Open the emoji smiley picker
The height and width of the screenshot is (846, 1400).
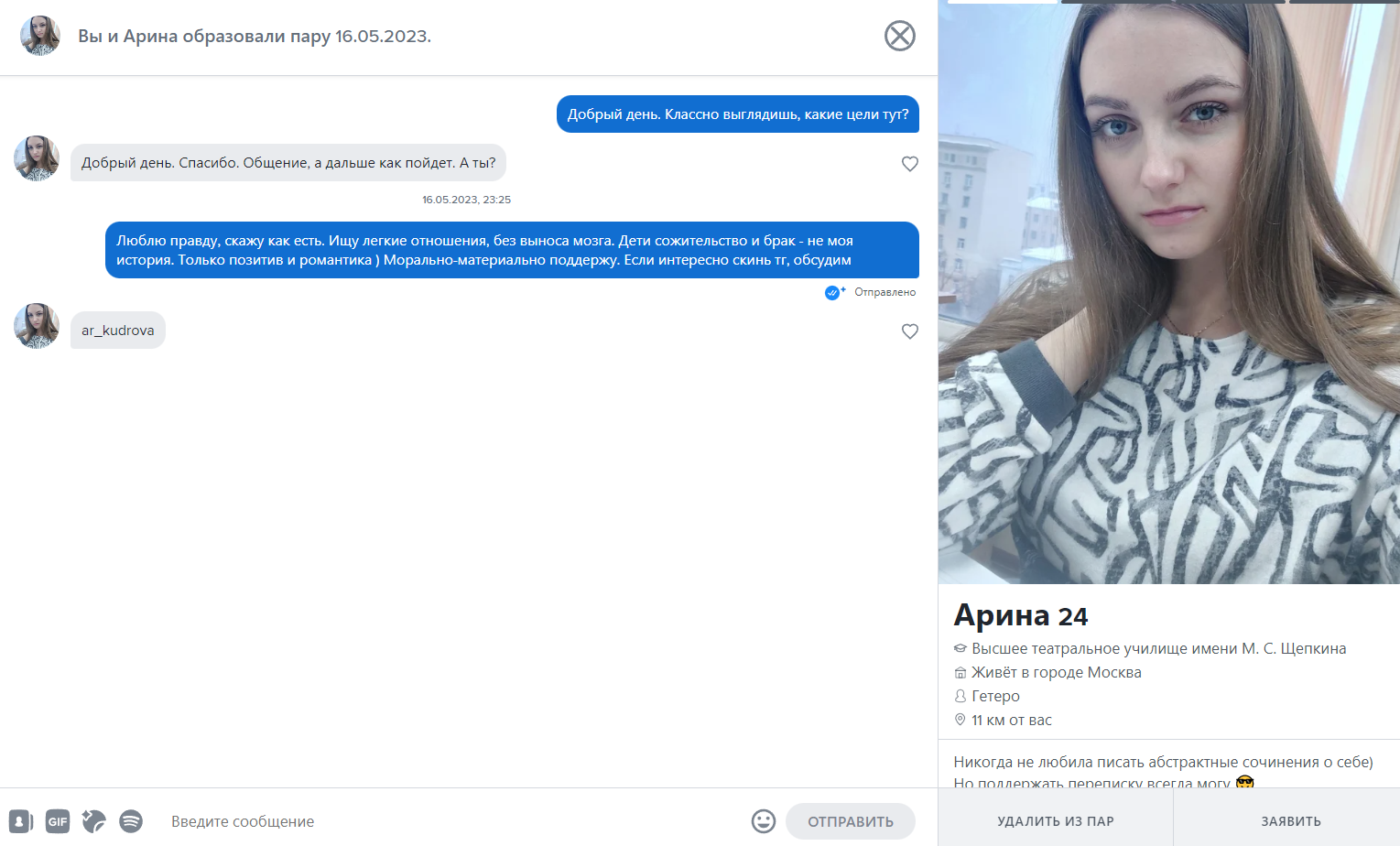click(x=764, y=821)
